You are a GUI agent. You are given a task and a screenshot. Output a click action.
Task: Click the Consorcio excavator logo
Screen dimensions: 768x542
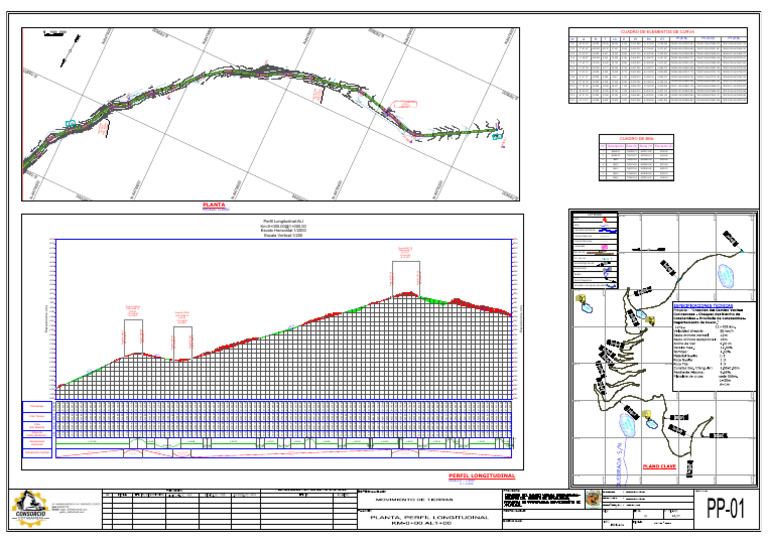(x=29, y=509)
